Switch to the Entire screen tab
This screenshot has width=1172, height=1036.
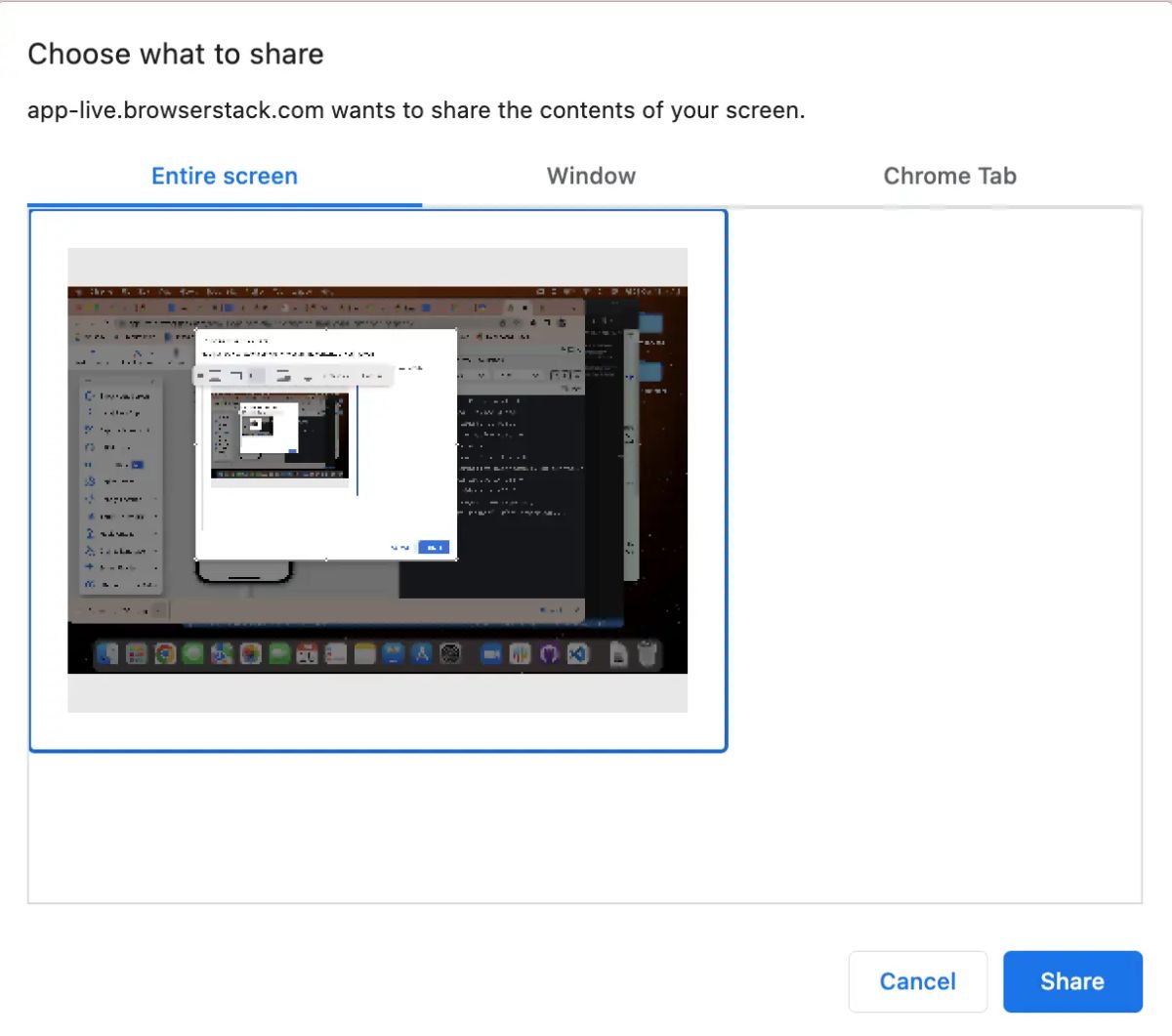click(225, 177)
